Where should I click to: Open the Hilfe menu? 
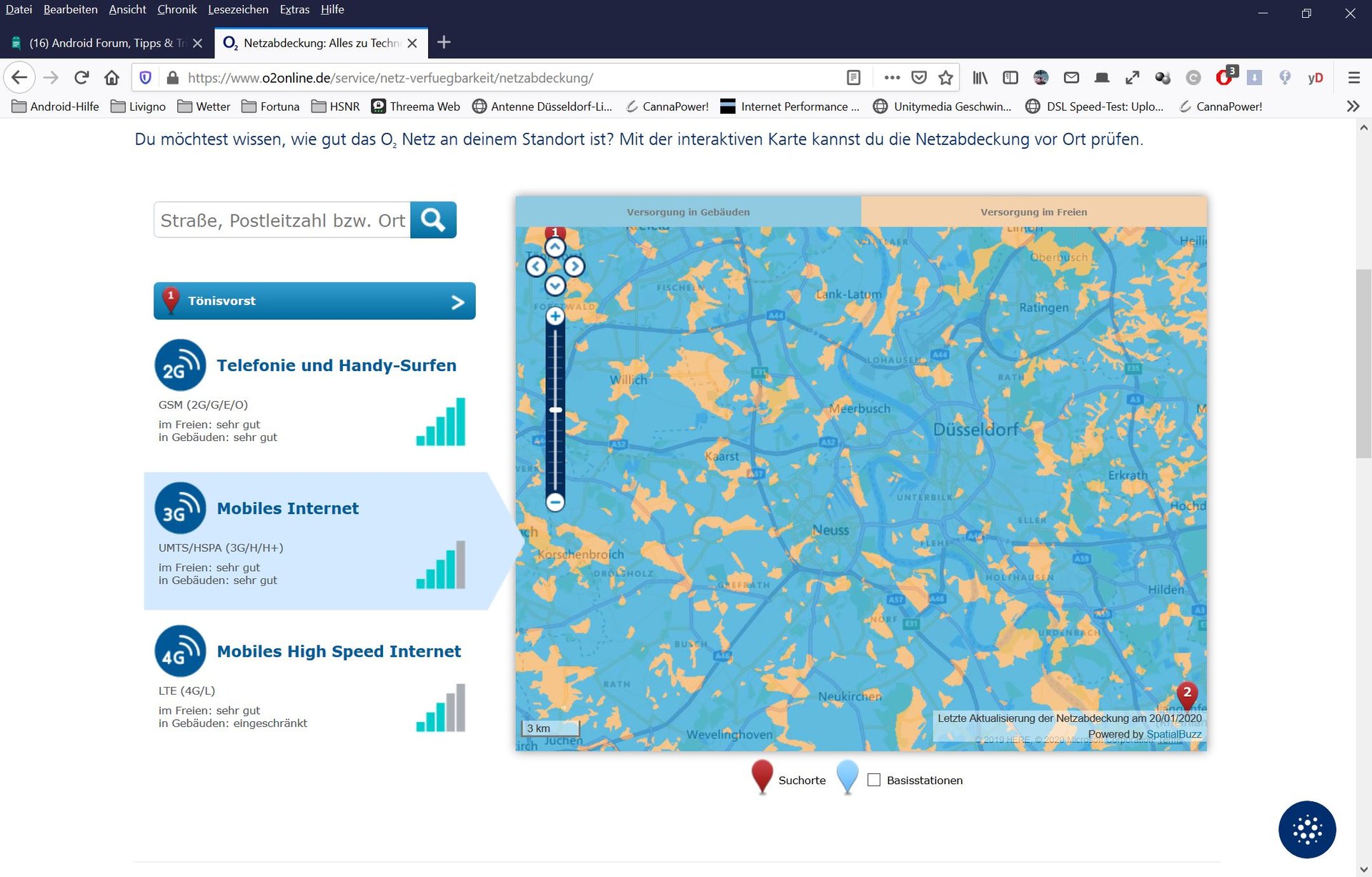pos(332,9)
